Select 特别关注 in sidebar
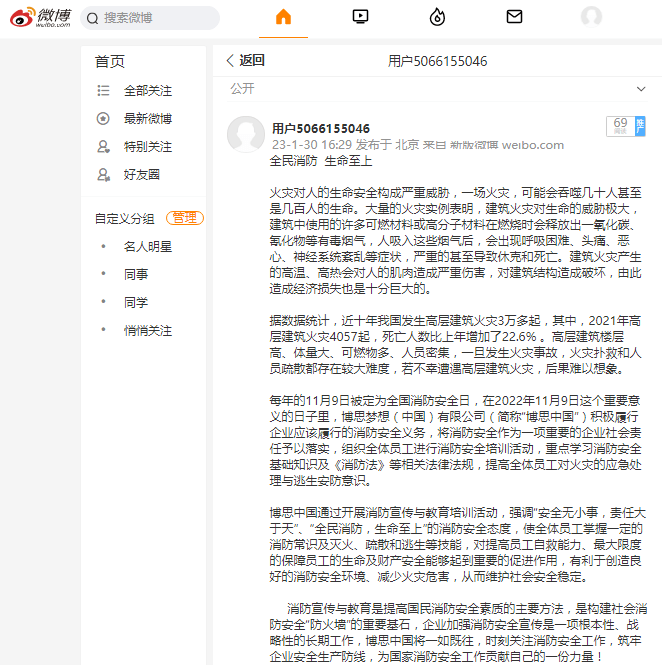Image resolution: width=662 pixels, height=665 pixels. [148, 147]
